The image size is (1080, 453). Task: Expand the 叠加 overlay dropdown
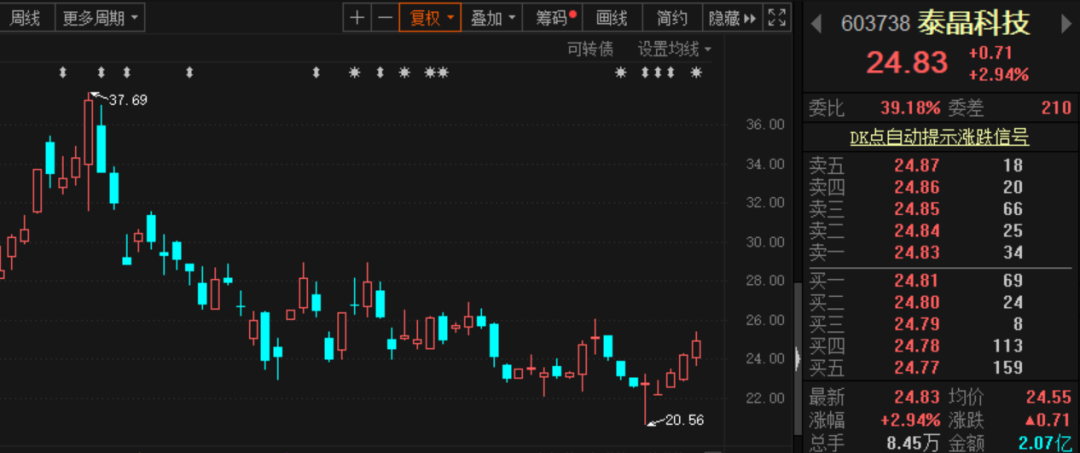[493, 17]
